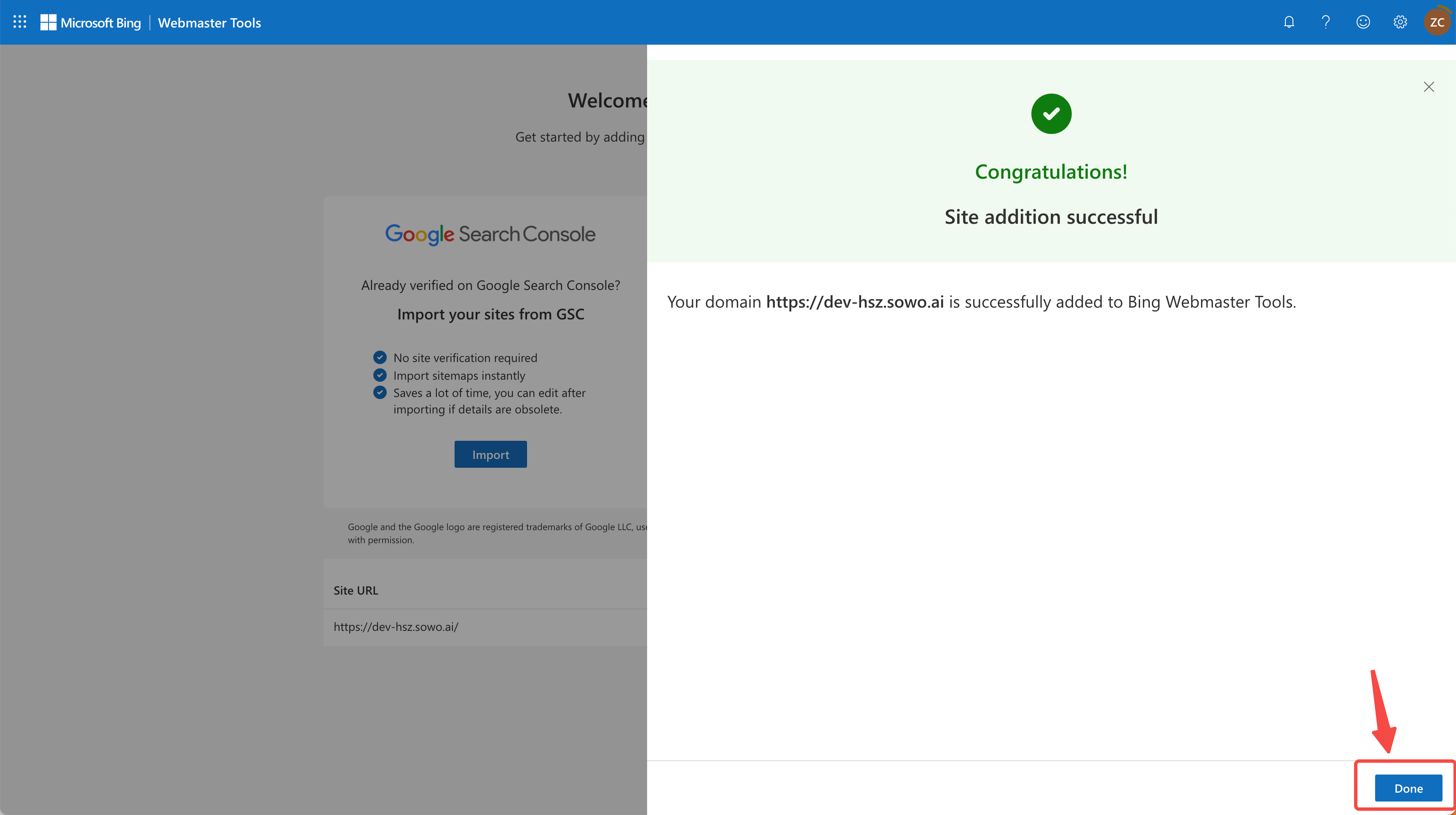The width and height of the screenshot is (1456, 815).
Task: Close the success panel with X
Action: 1429,87
